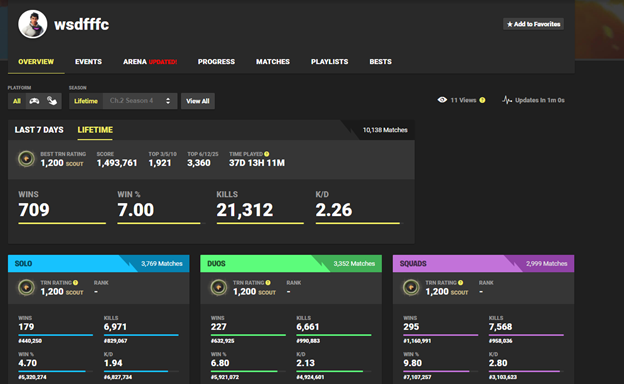The width and height of the screenshot is (624, 384).
Task: Select the Lifetime season toggle
Action: click(86, 101)
